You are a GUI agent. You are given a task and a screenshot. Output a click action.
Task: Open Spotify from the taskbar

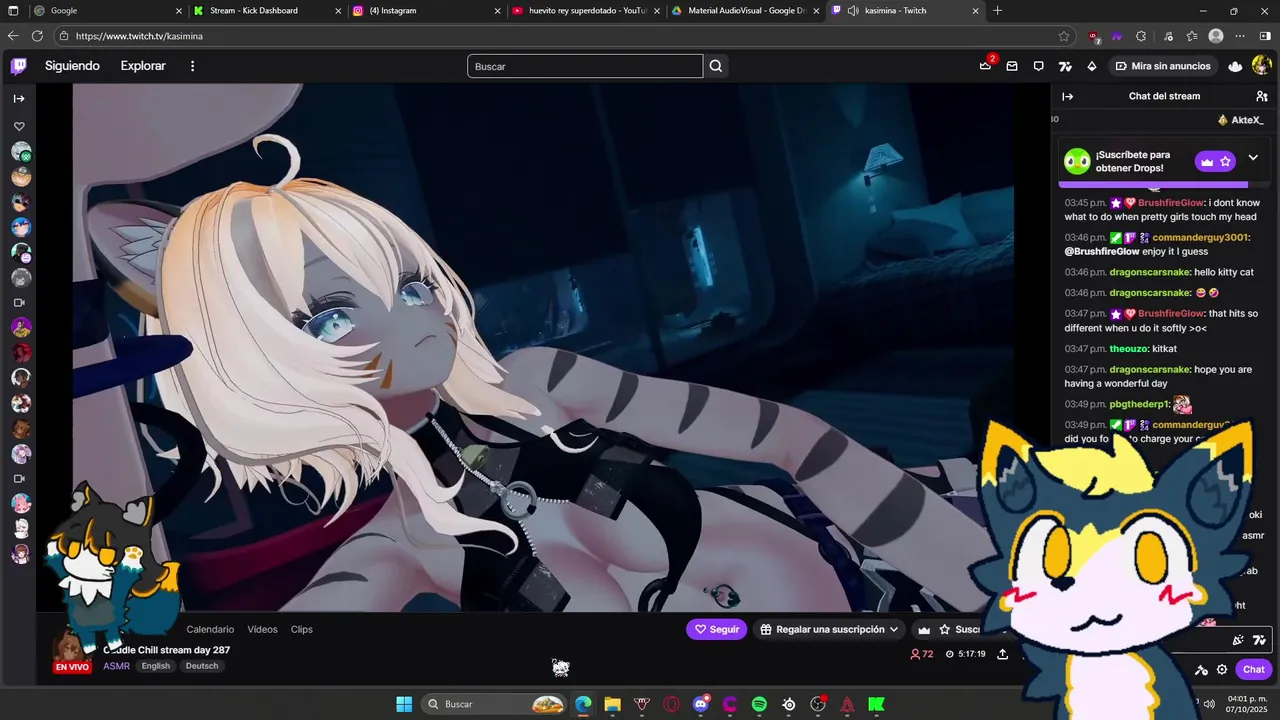tap(759, 704)
